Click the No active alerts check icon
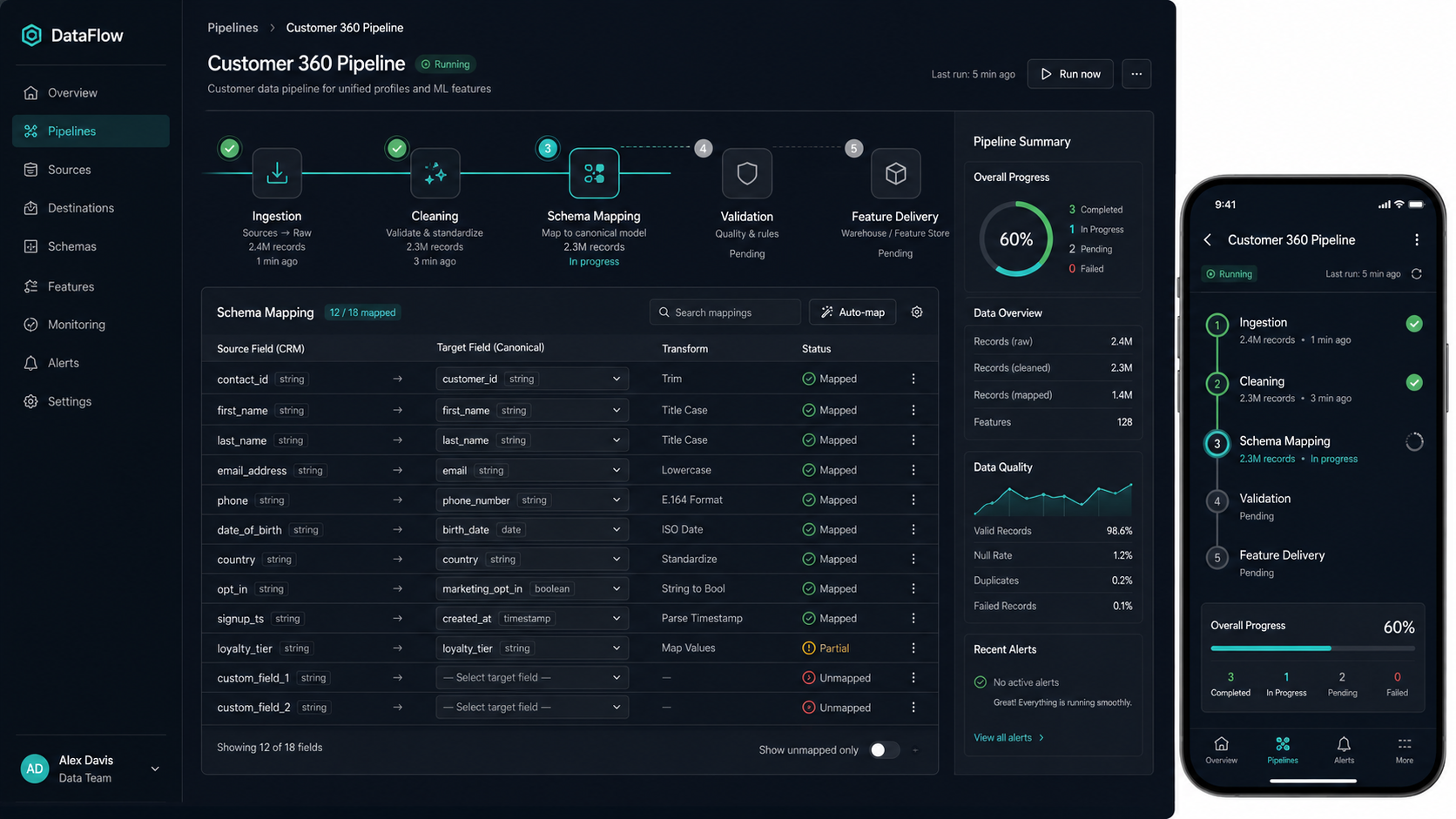Screen dimensions: 1456x819 [x=981, y=682]
